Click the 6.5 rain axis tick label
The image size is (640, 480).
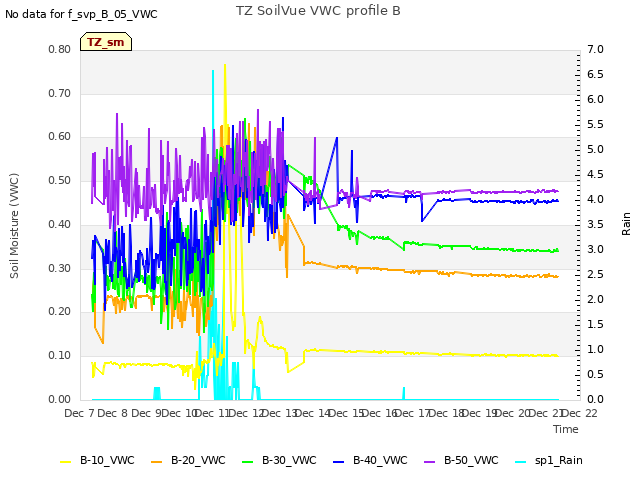coord(595,74)
